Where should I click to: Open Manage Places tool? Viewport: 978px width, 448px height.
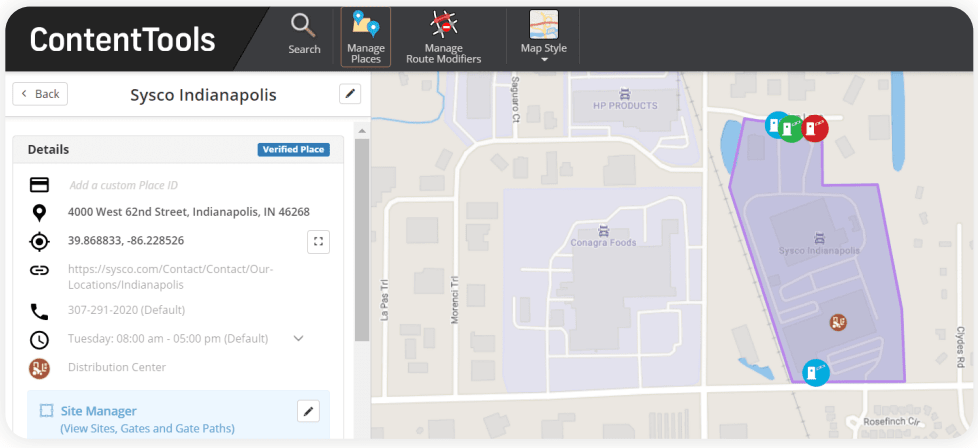point(365,37)
